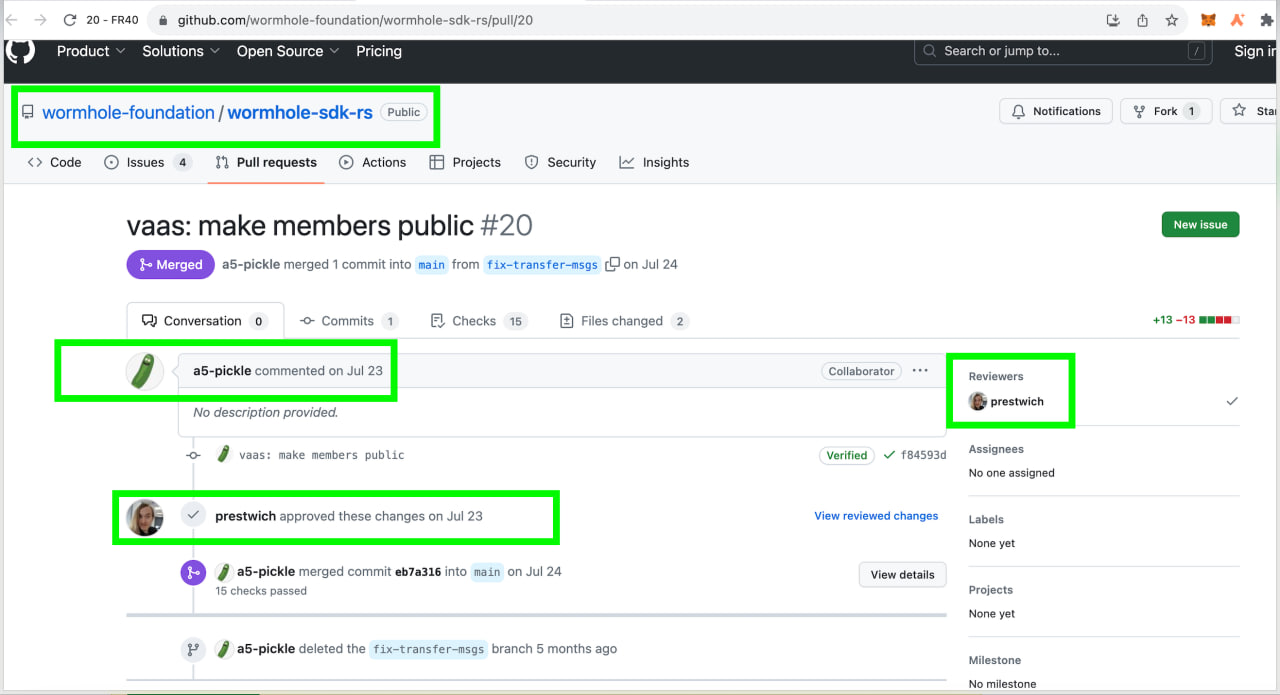Open the View reviewed changes link
1280x695 pixels.
[876, 516]
